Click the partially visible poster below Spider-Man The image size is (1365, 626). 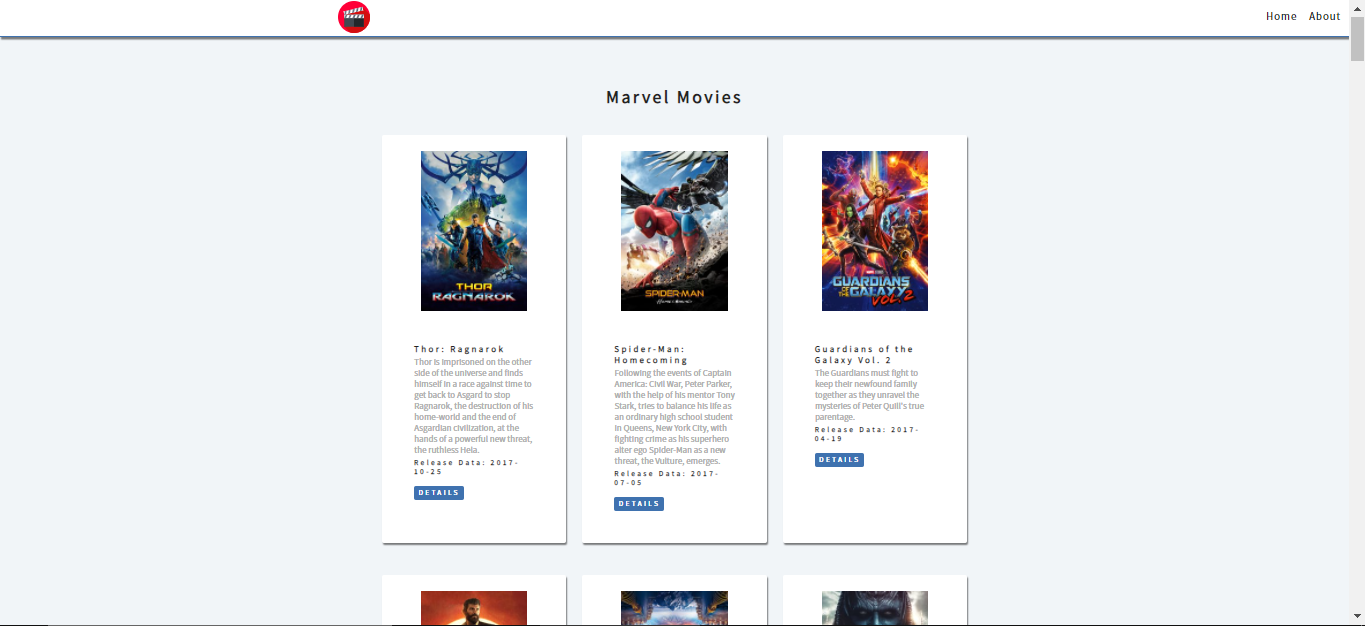click(674, 608)
